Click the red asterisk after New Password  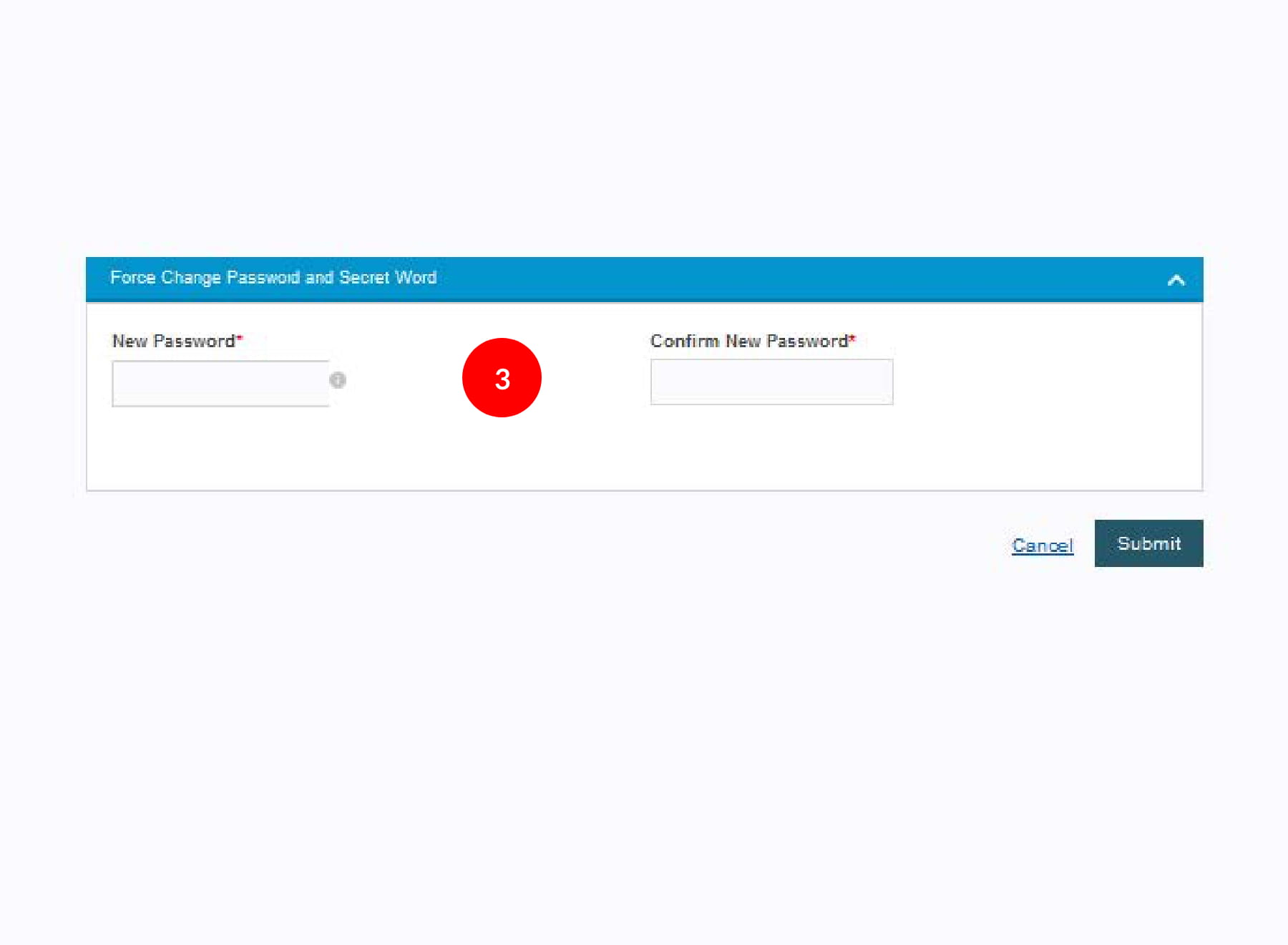point(240,338)
